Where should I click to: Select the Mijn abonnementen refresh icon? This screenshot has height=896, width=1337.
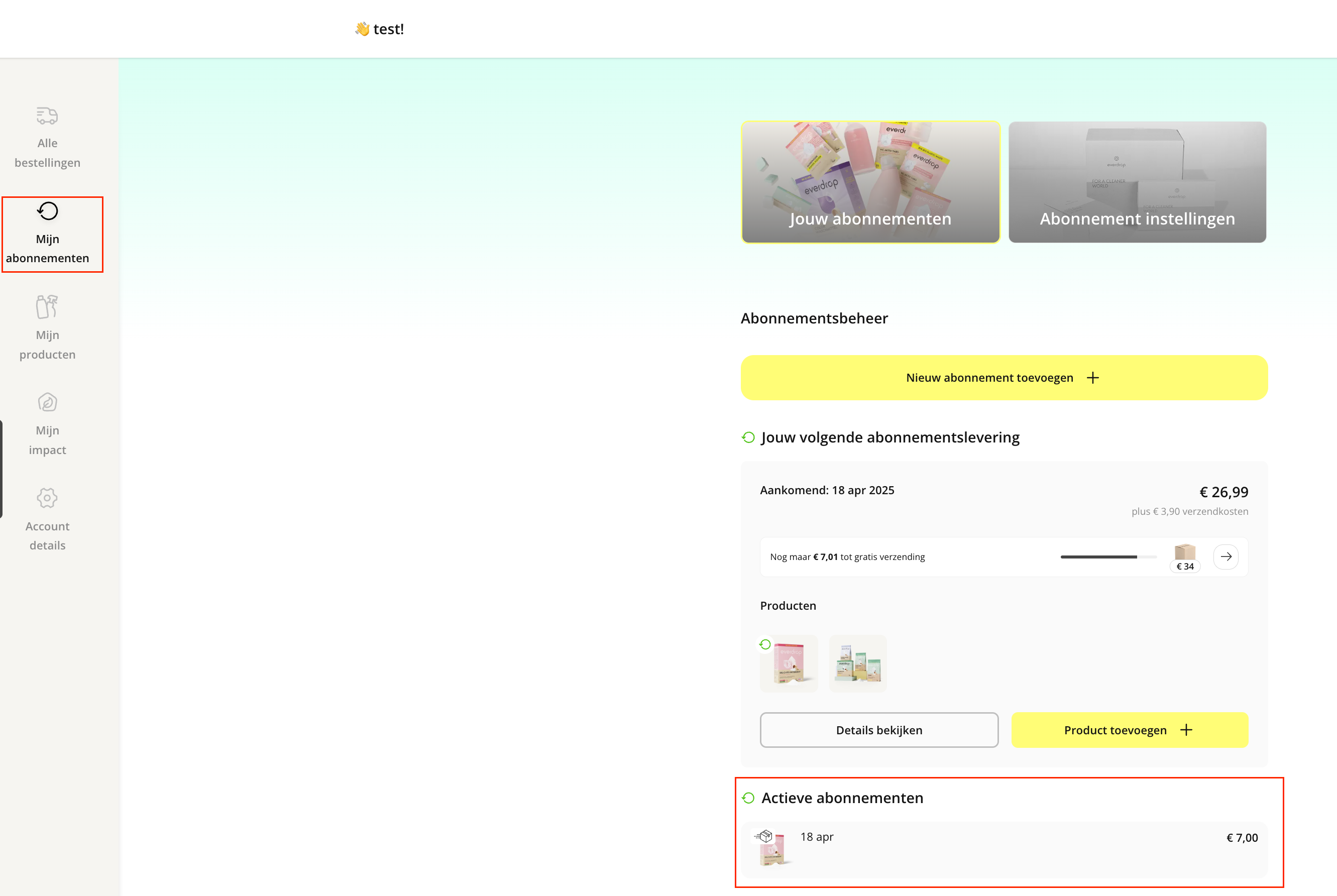tap(47, 211)
